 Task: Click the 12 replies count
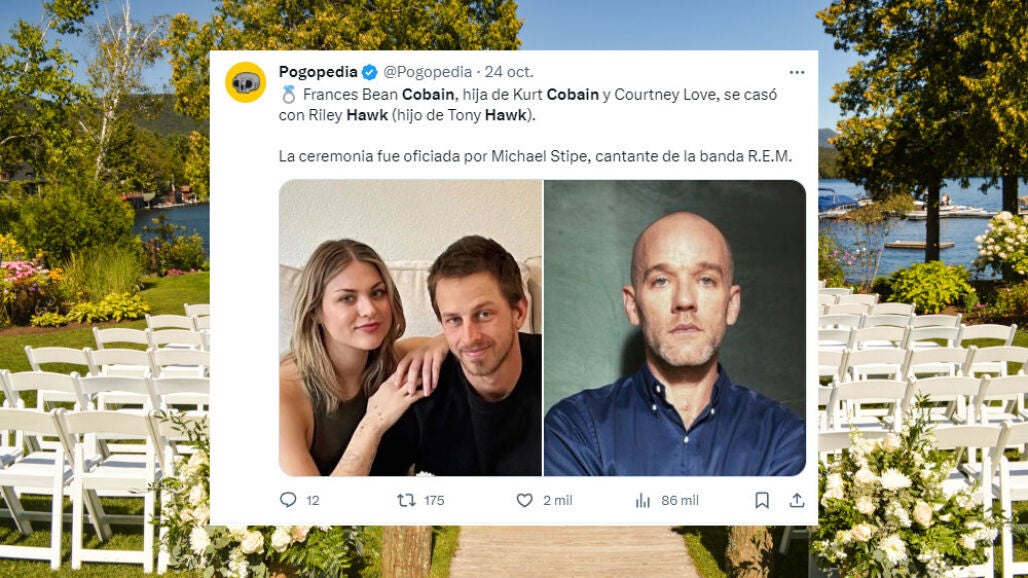tap(313, 501)
